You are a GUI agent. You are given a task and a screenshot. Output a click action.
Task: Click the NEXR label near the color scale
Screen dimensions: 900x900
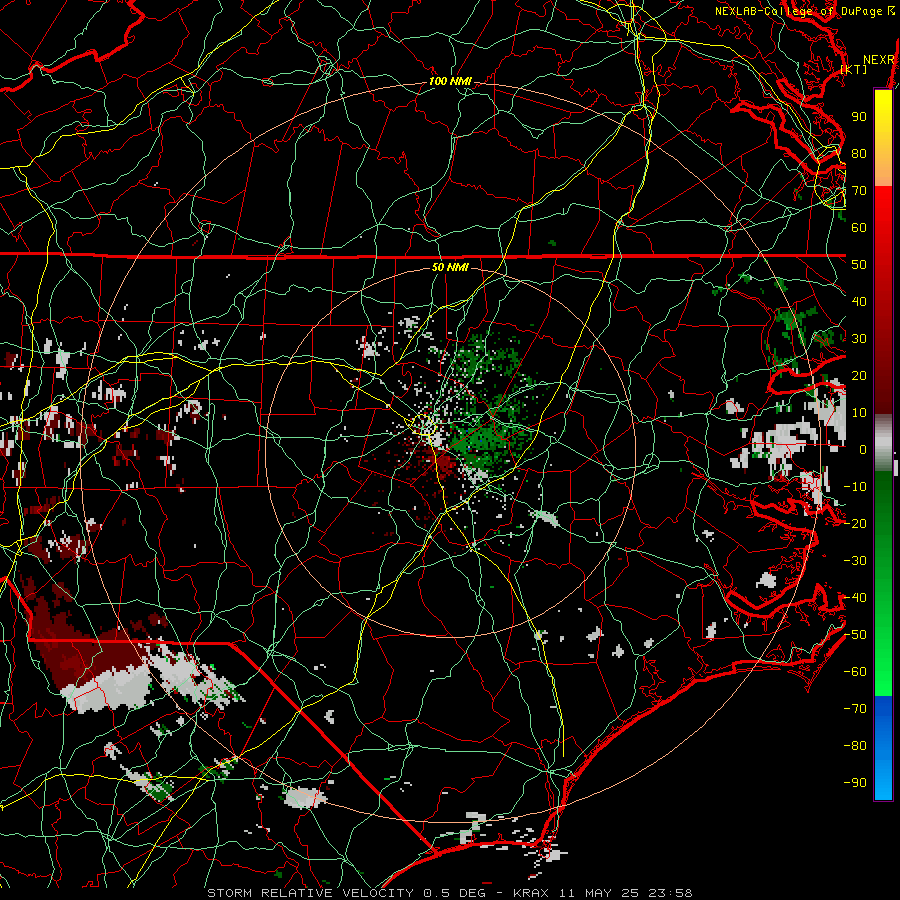[x=879, y=60]
